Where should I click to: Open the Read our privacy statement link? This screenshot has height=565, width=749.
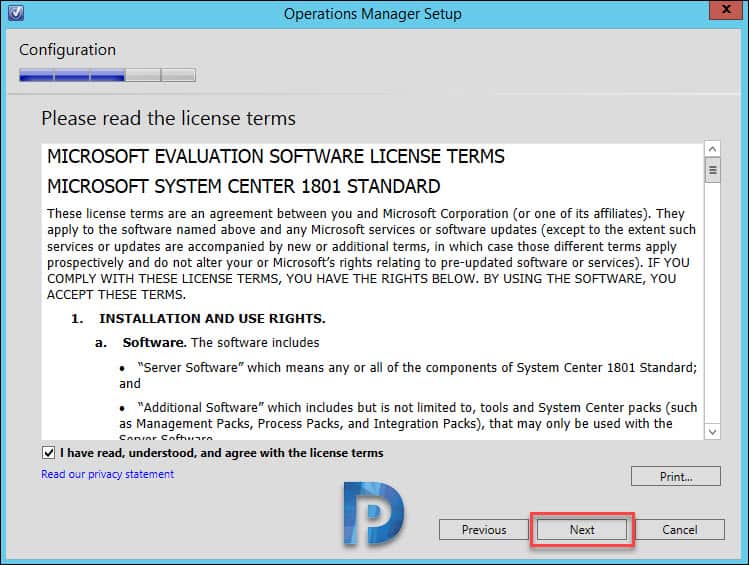(107, 474)
